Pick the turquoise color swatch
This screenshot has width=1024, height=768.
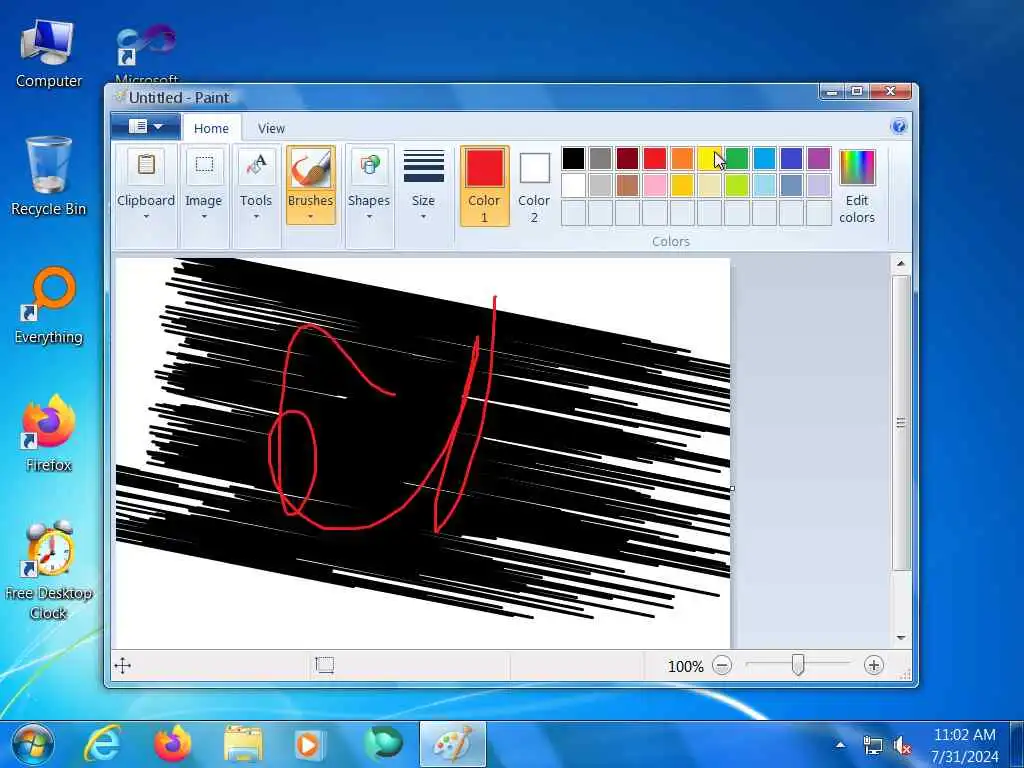click(x=764, y=158)
